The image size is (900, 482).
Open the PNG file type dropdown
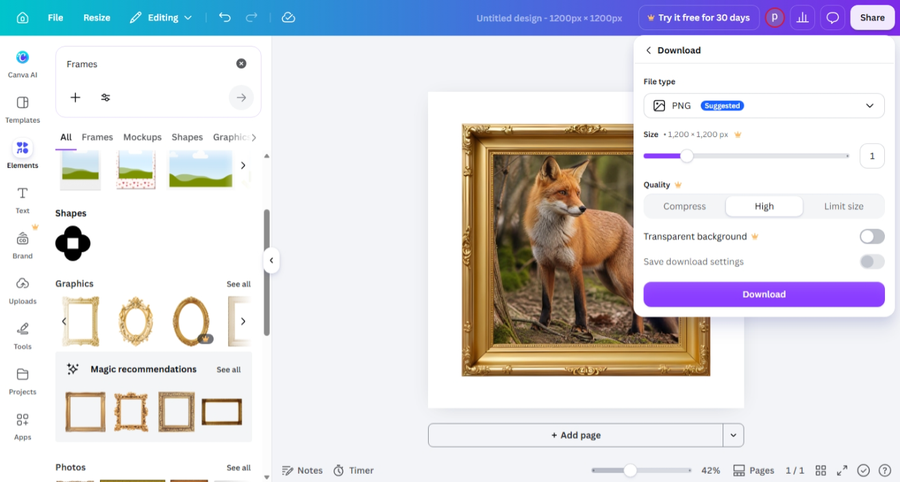pyautogui.click(x=764, y=106)
